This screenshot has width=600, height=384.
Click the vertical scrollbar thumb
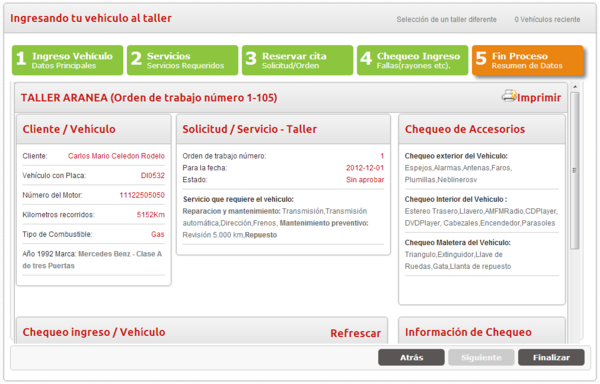(575, 171)
